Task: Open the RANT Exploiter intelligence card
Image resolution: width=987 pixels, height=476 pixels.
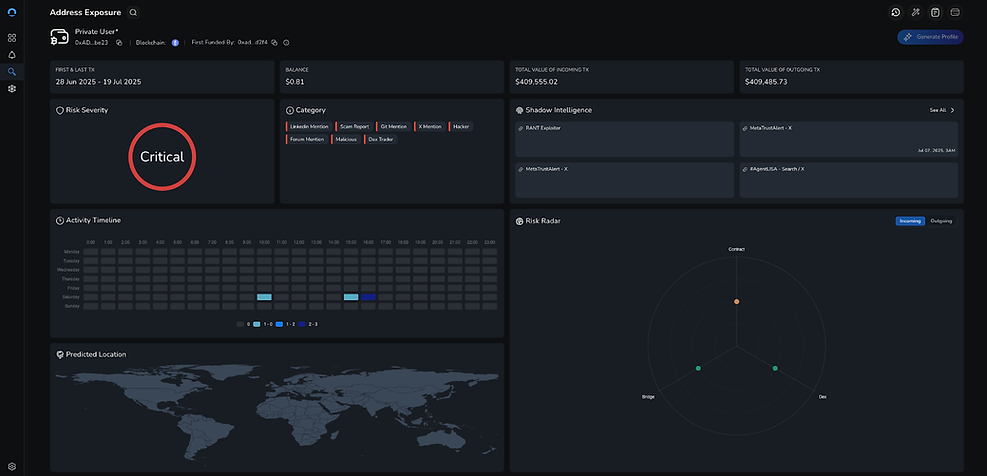Action: (x=624, y=139)
